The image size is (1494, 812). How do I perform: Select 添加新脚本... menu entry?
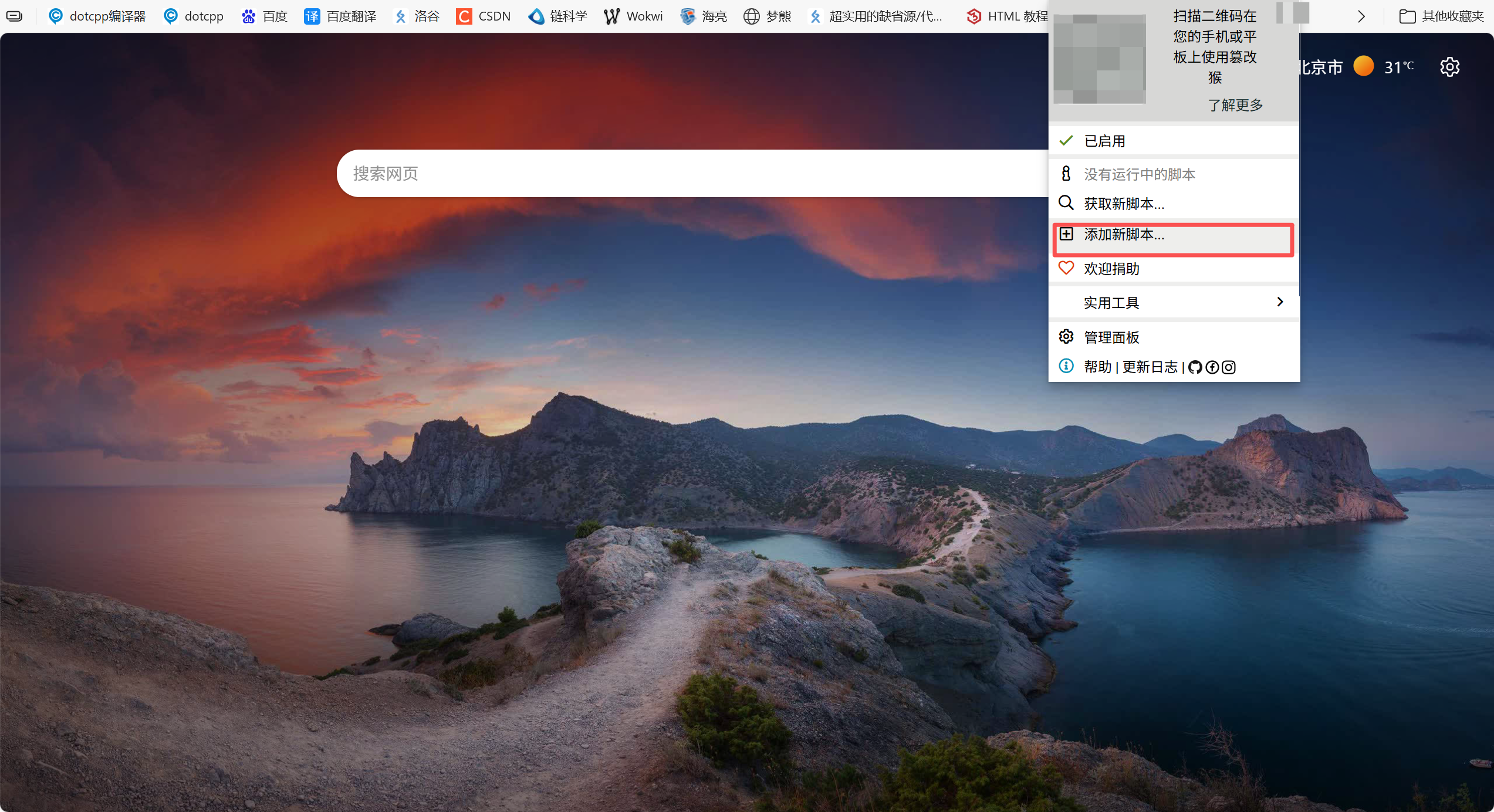tap(1124, 235)
